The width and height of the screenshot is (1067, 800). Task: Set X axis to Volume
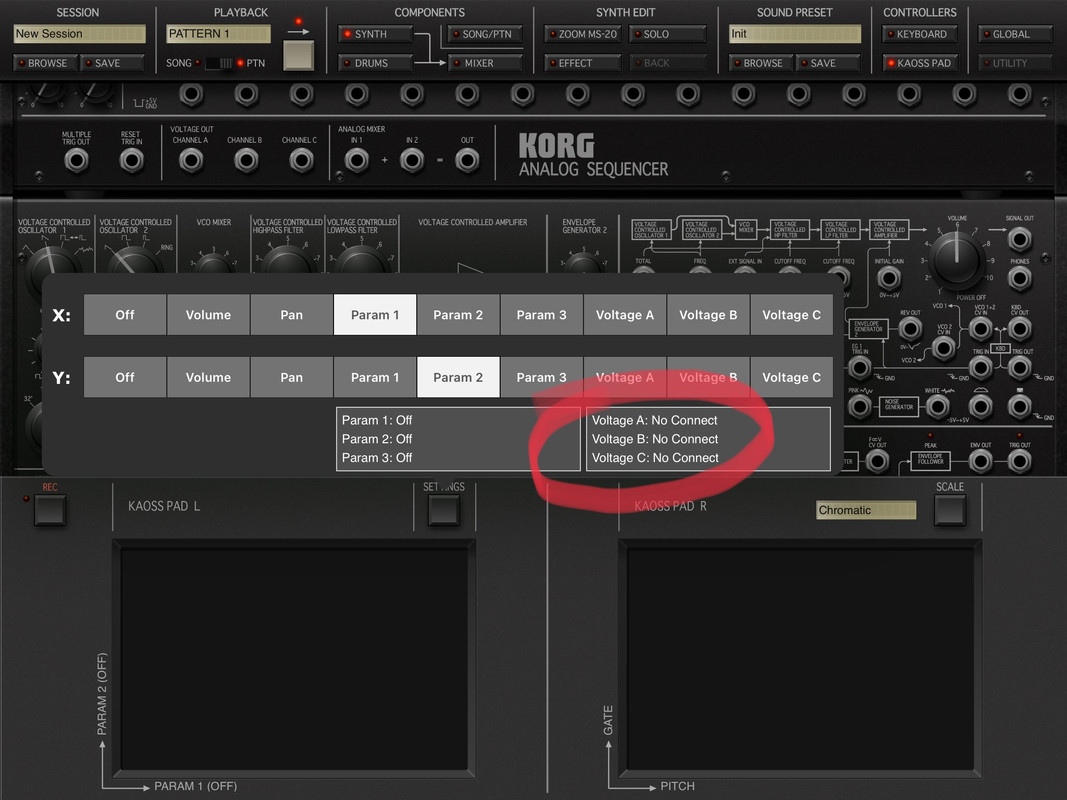pos(208,314)
